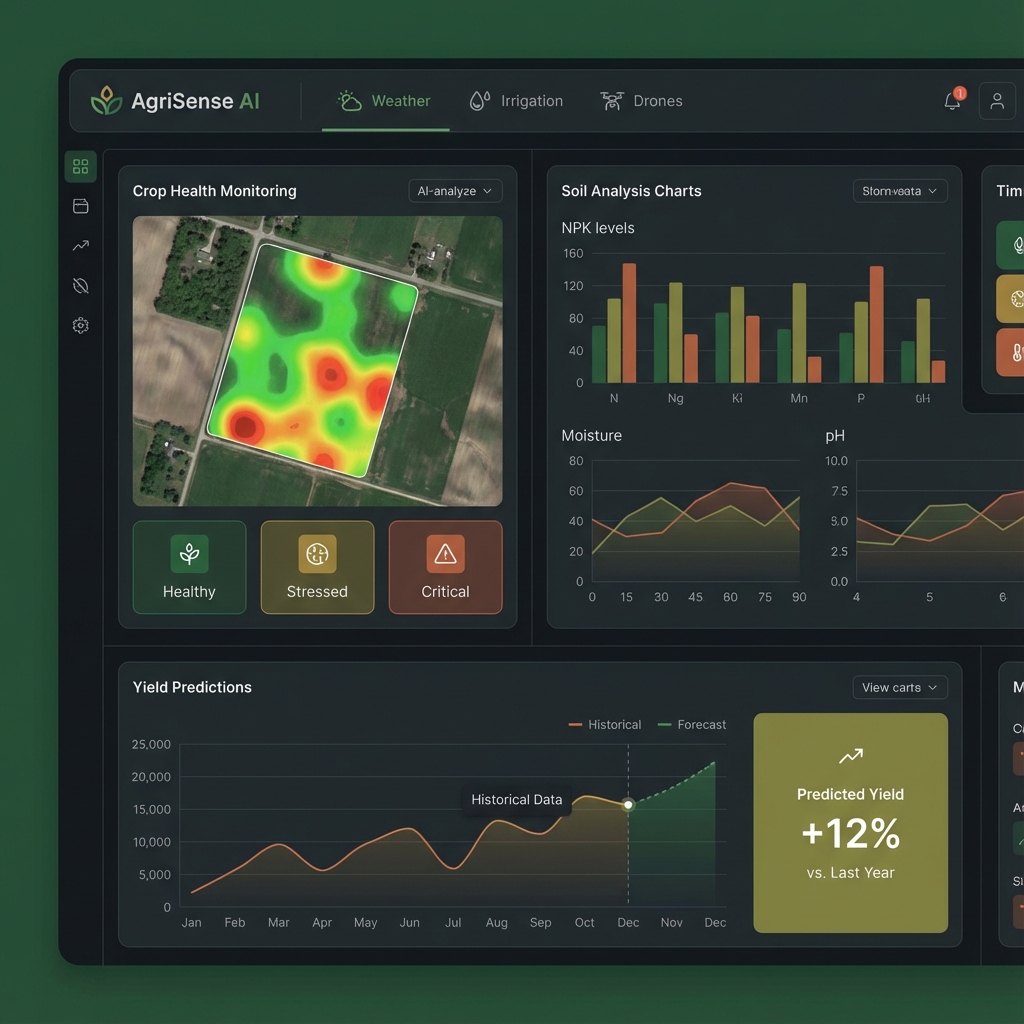This screenshot has height=1024, width=1024.
Task: Select the dashboard grid icon in sidebar
Action: 80,166
